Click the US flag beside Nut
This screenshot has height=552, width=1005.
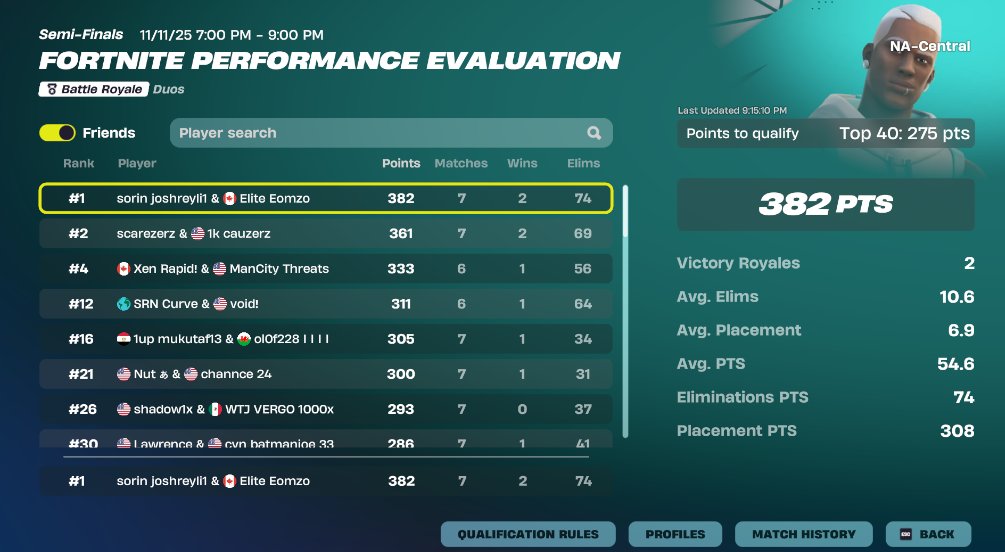tap(124, 374)
